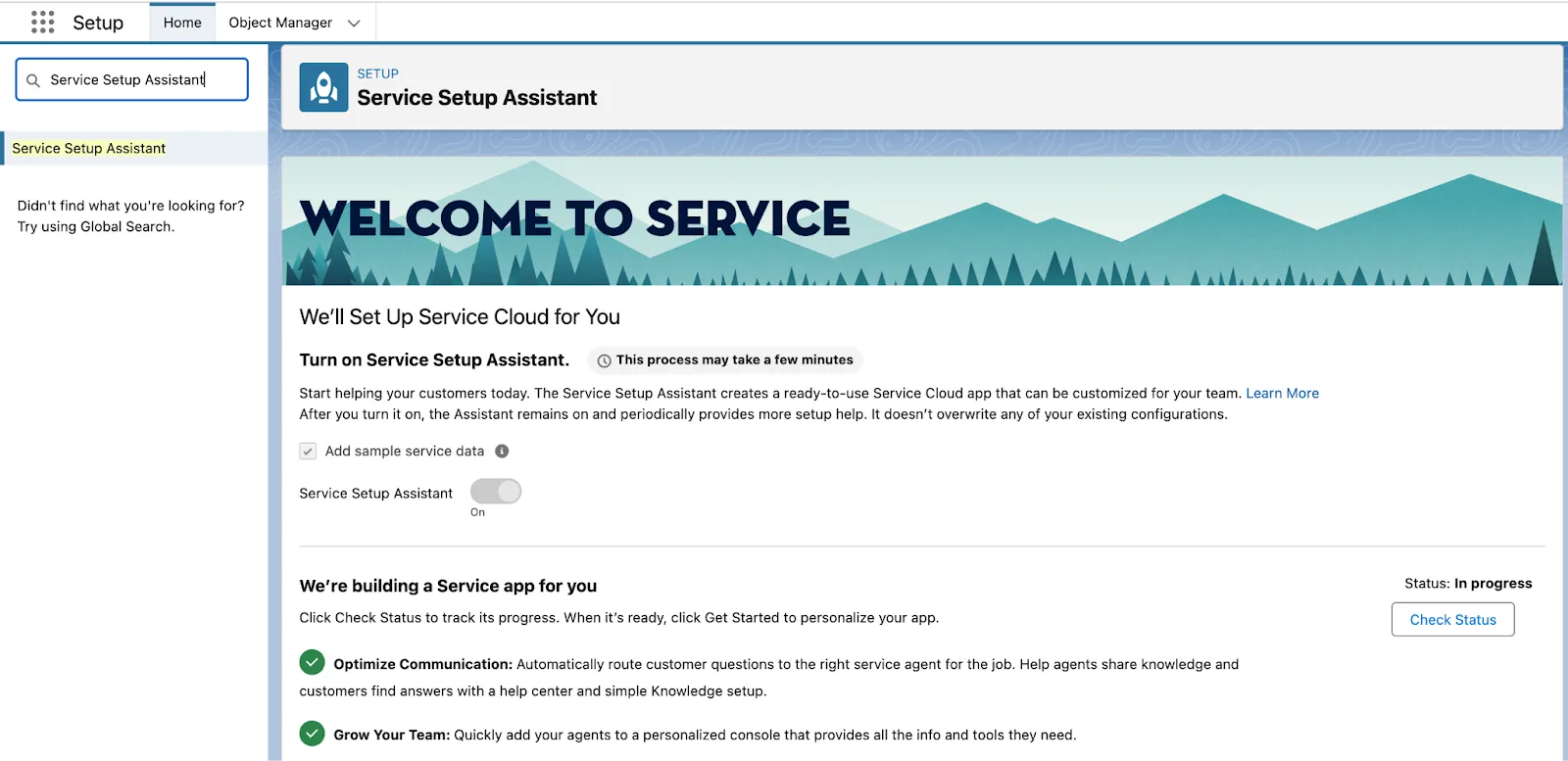Click the clock icon in process notice
Viewport: 1568px width, 761px height.
tap(605, 360)
